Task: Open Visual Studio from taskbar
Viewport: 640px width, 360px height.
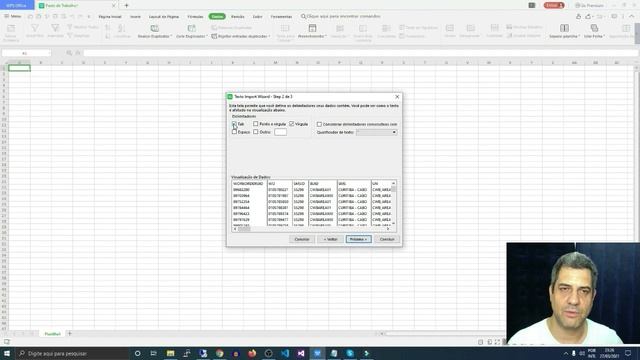Action: point(301,353)
